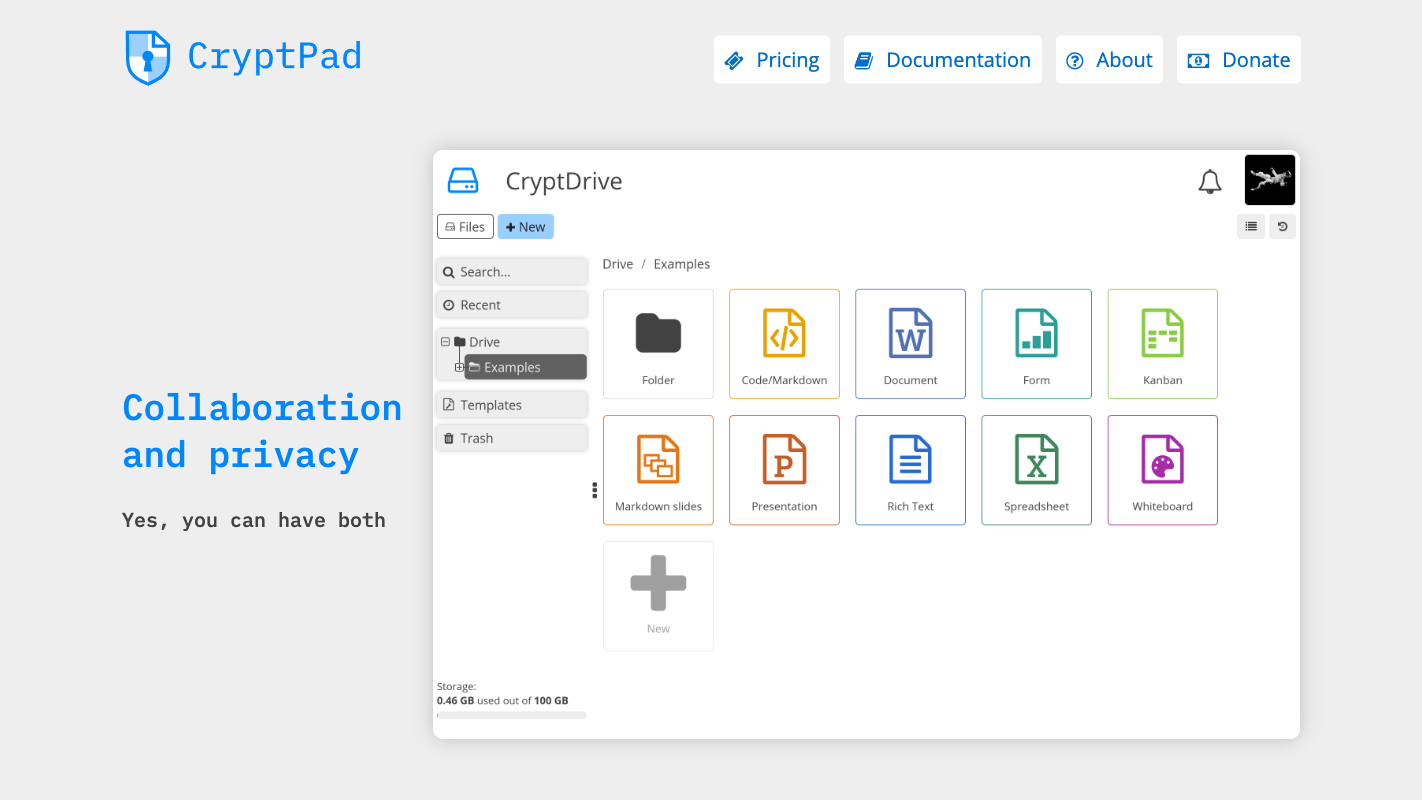This screenshot has width=1422, height=800.
Task: Select the Folder item
Action: coord(658,344)
